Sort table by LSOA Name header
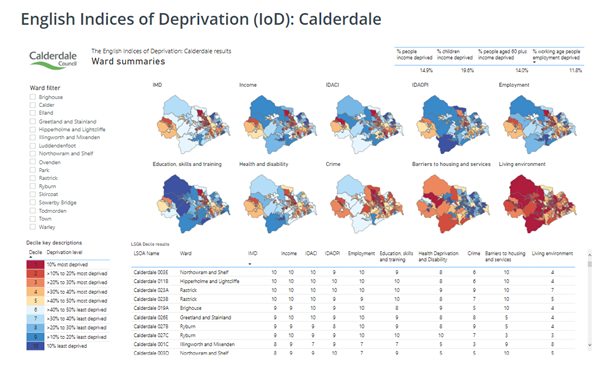The image size is (610, 371). pos(146,254)
